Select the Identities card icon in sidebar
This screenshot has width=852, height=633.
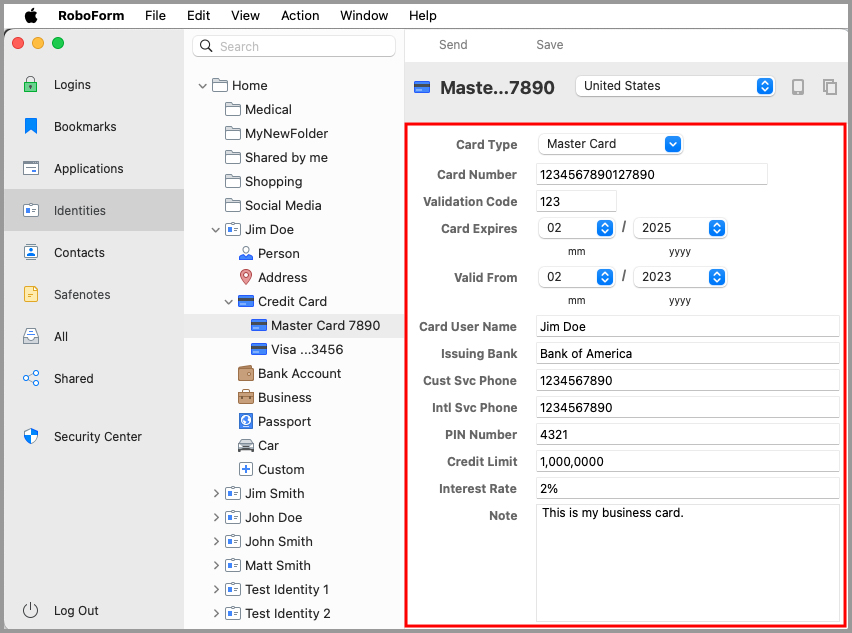pyautogui.click(x=31, y=210)
